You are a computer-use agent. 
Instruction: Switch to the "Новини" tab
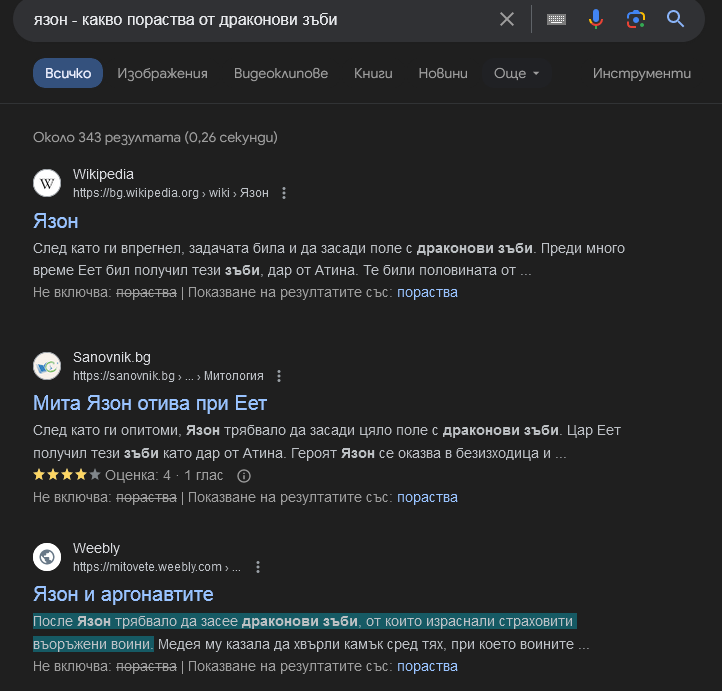pyautogui.click(x=443, y=73)
